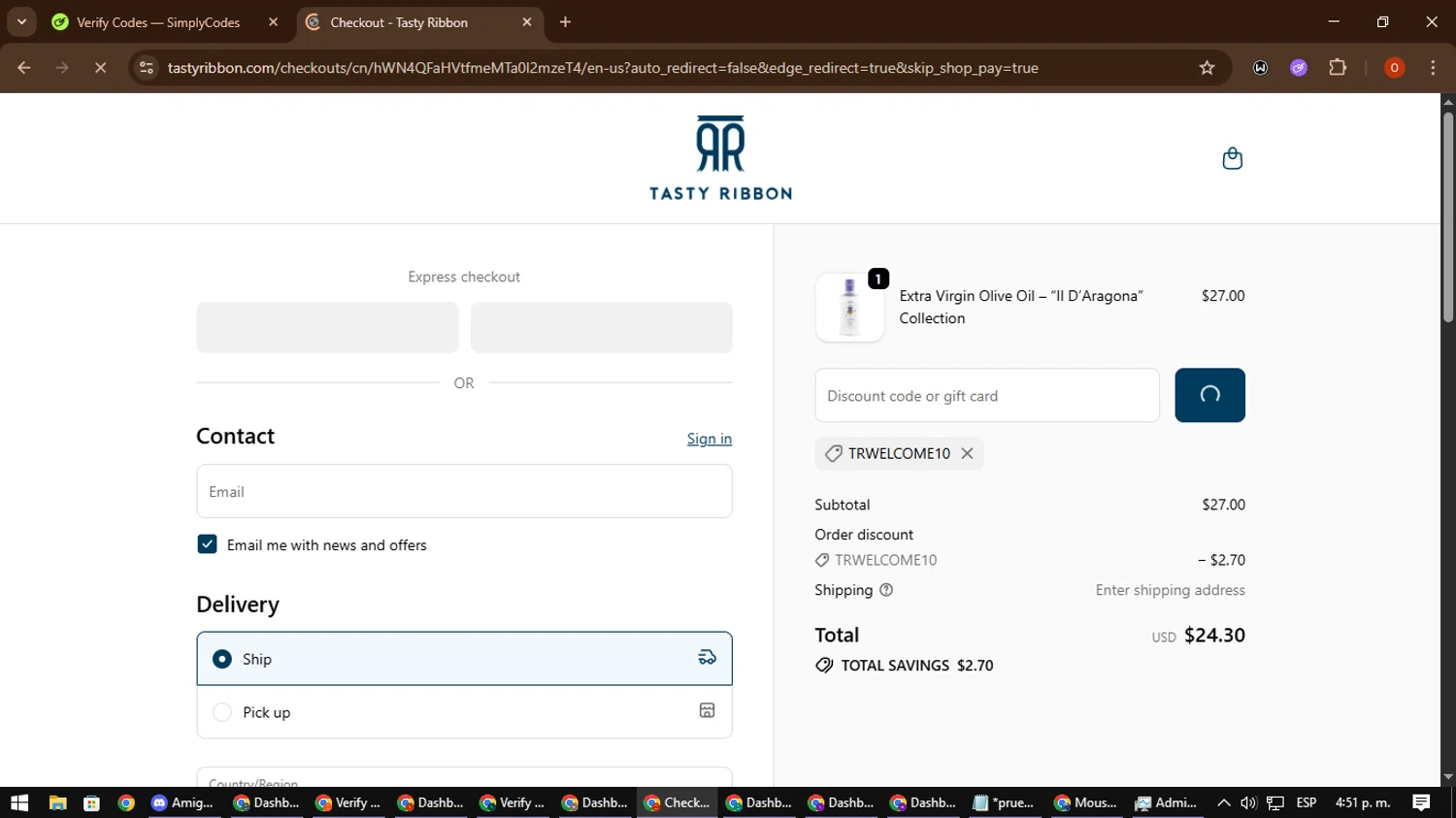Click the Extra Virgin Olive Oil product name

pos(1021,307)
